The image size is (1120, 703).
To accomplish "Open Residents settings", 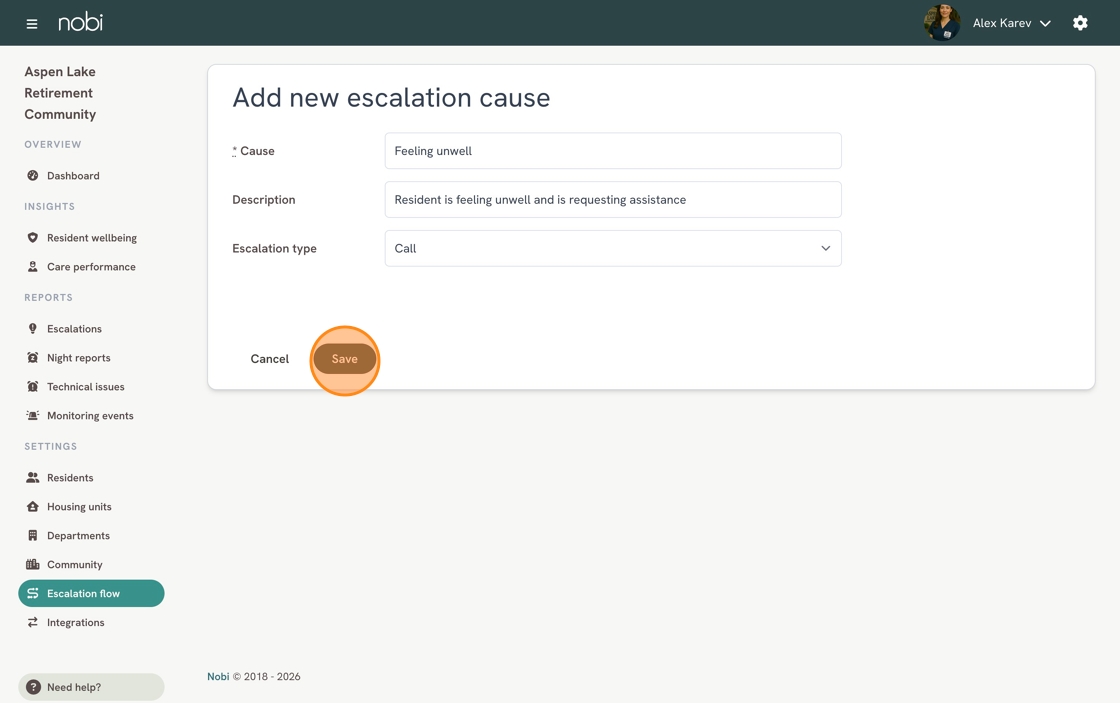I will (x=70, y=478).
